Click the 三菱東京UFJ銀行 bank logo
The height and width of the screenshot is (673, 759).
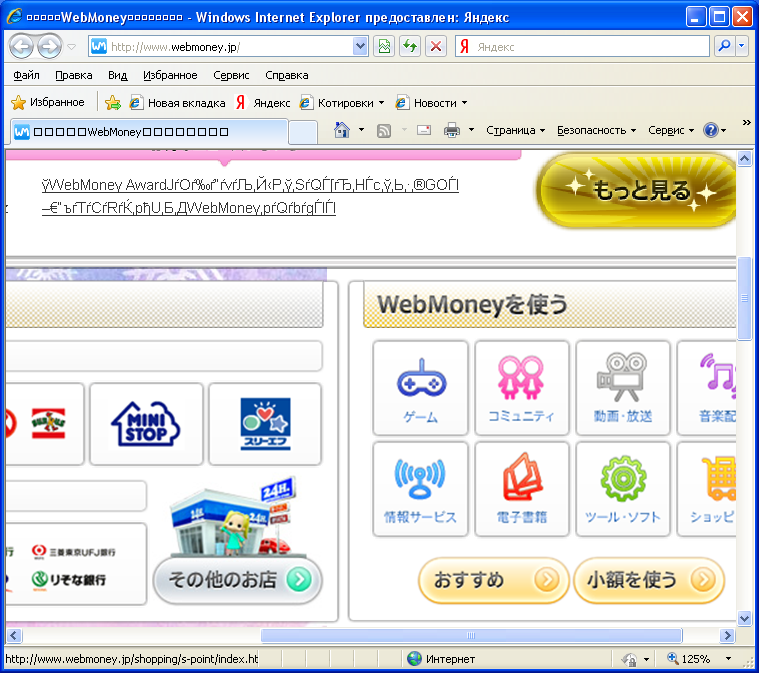(x=74, y=552)
